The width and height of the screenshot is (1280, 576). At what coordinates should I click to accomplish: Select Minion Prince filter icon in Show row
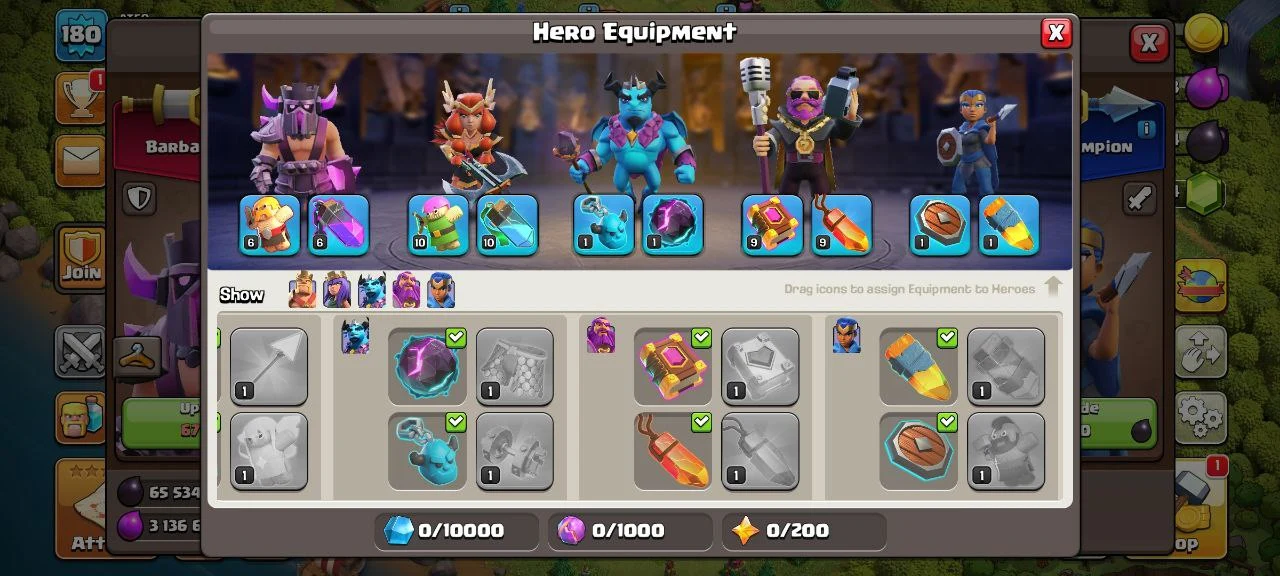click(x=372, y=290)
